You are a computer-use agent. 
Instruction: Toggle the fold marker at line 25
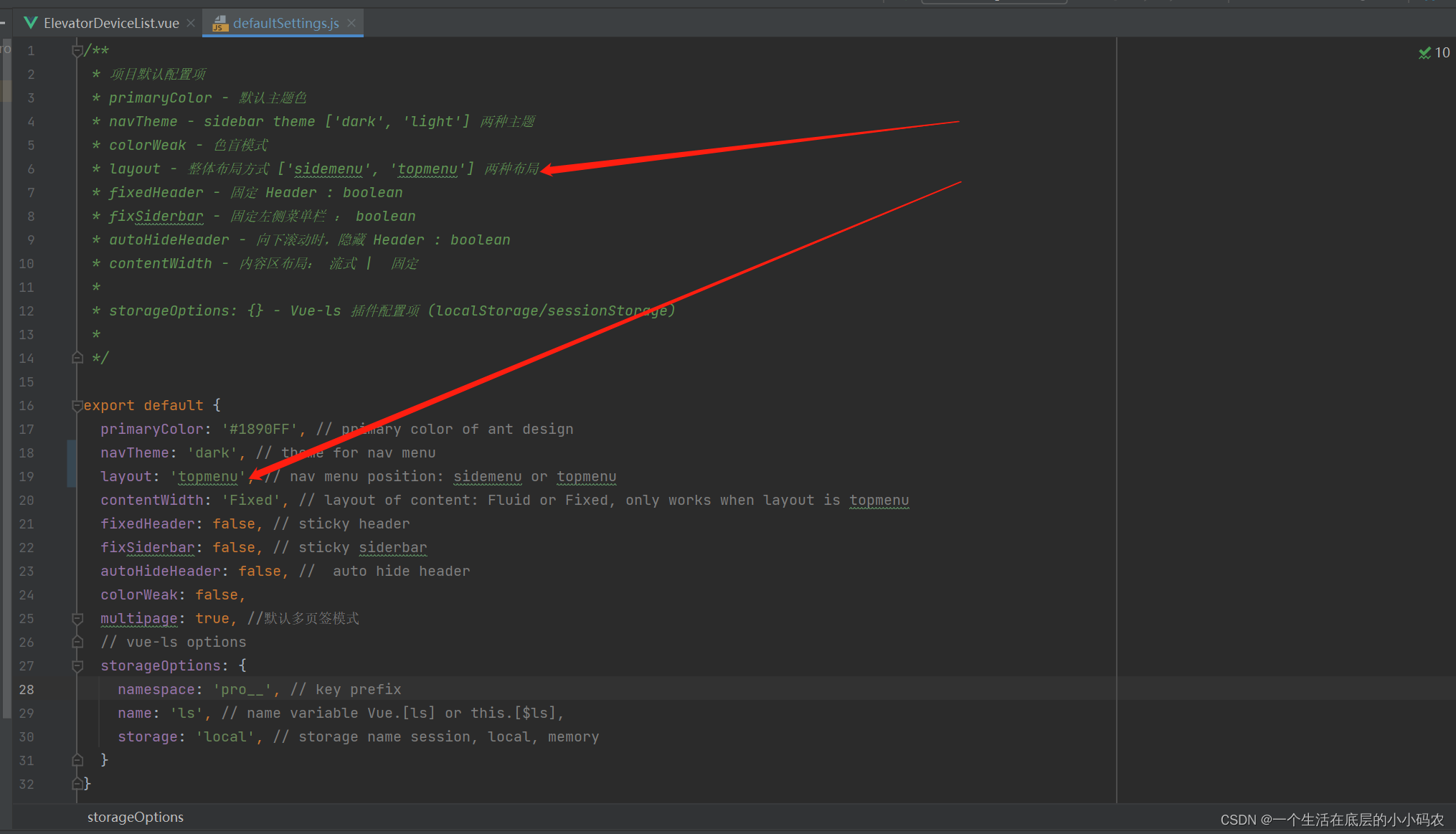[77, 618]
